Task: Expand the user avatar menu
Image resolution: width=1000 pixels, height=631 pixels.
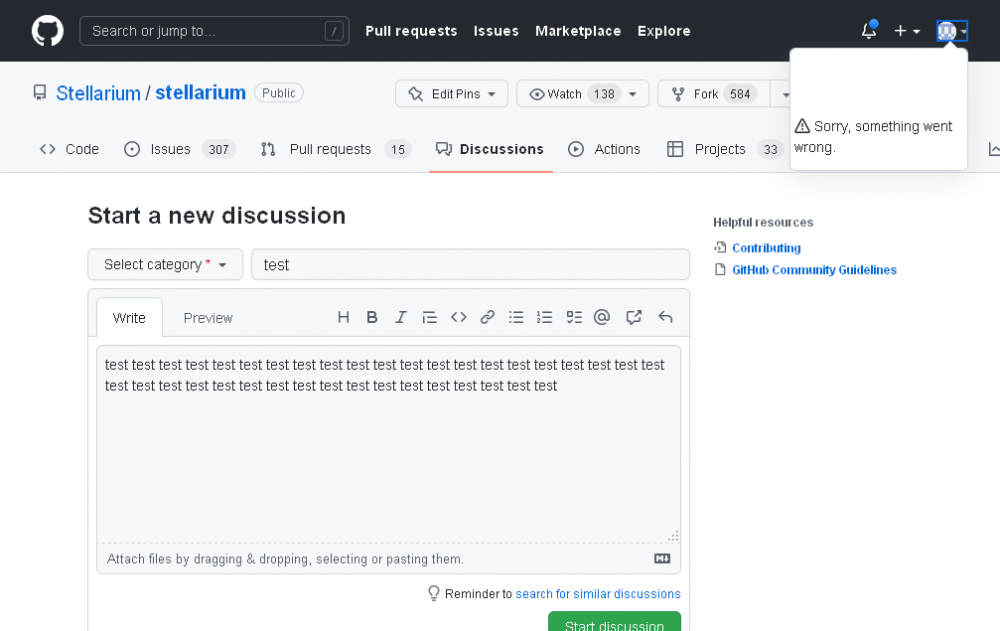Action: 951,31
